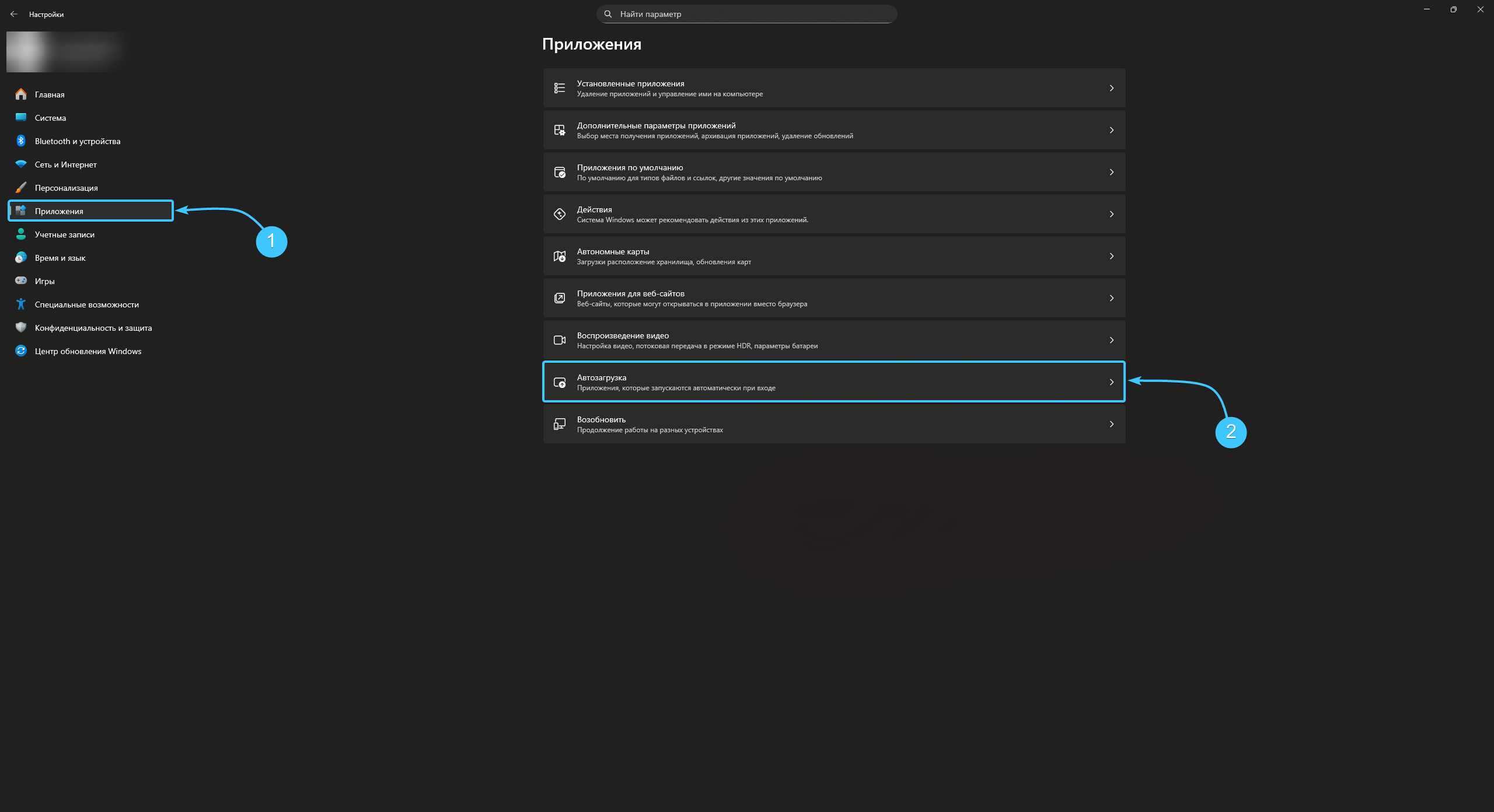Click the Персонализация brush icon
1494x812 pixels.
(21, 188)
